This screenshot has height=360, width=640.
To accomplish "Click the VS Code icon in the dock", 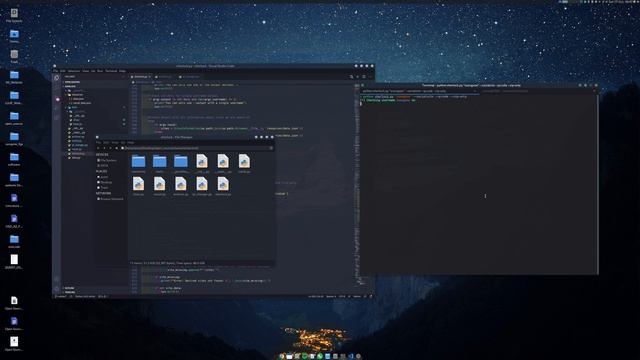I will pyautogui.click(x=351, y=356).
